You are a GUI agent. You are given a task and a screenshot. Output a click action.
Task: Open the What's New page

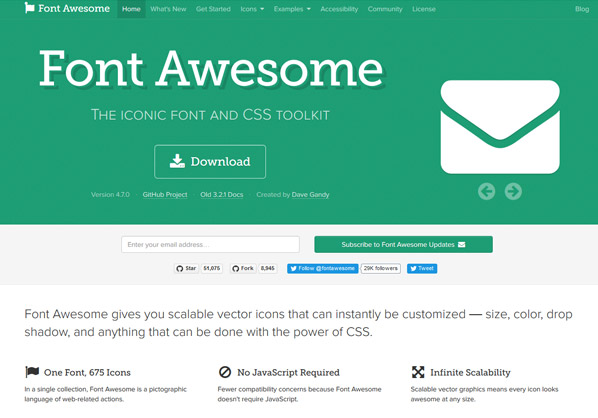coord(168,9)
